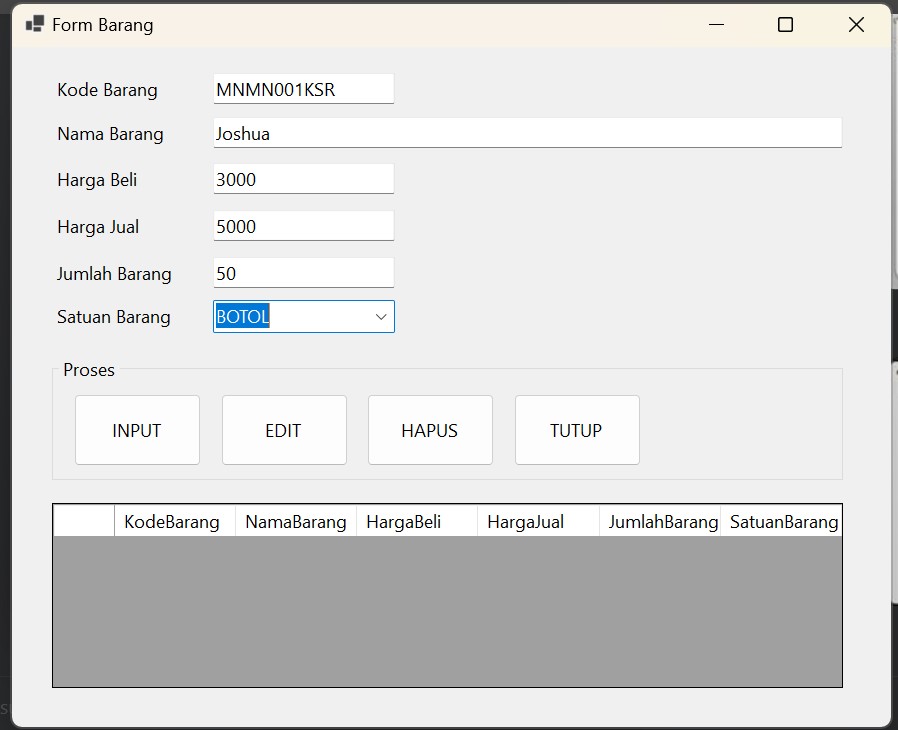Click the Form Barang window icon
This screenshot has height=730, width=898.
point(35,24)
